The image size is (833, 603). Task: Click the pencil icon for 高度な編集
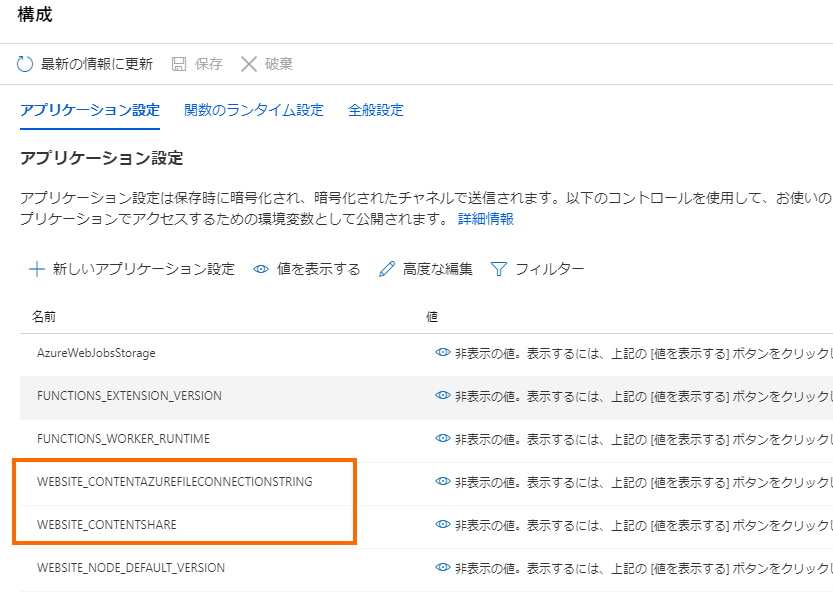coord(385,269)
